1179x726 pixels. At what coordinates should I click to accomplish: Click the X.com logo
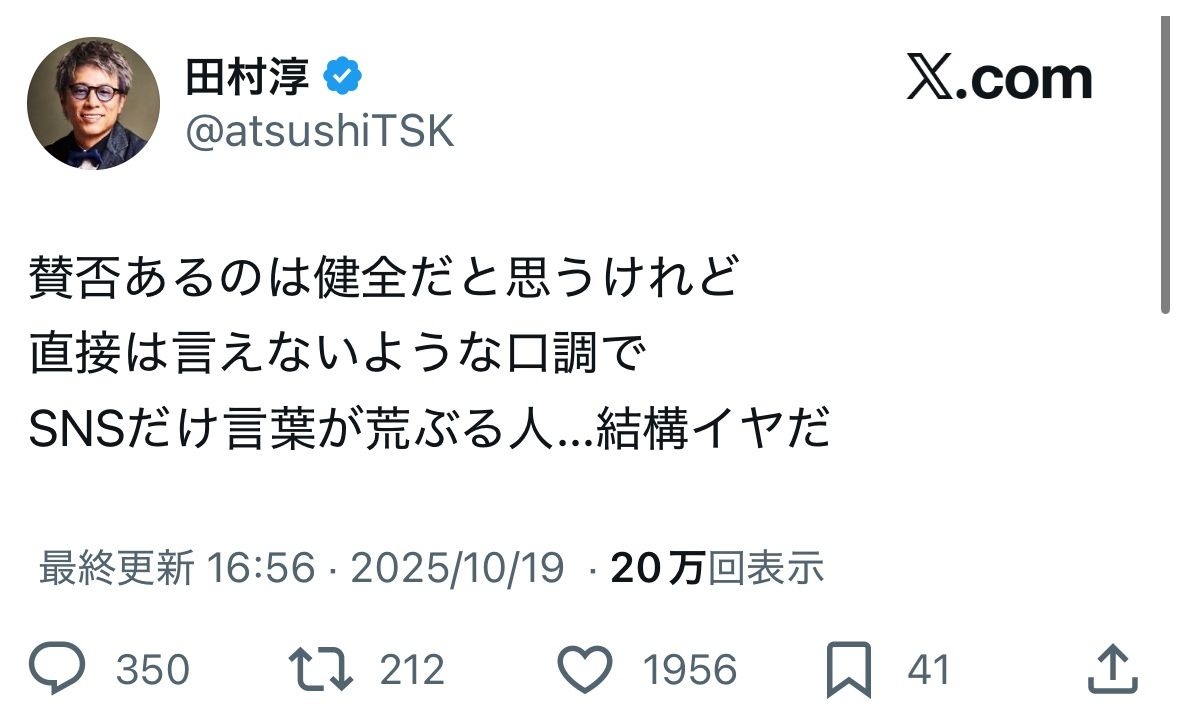click(998, 79)
